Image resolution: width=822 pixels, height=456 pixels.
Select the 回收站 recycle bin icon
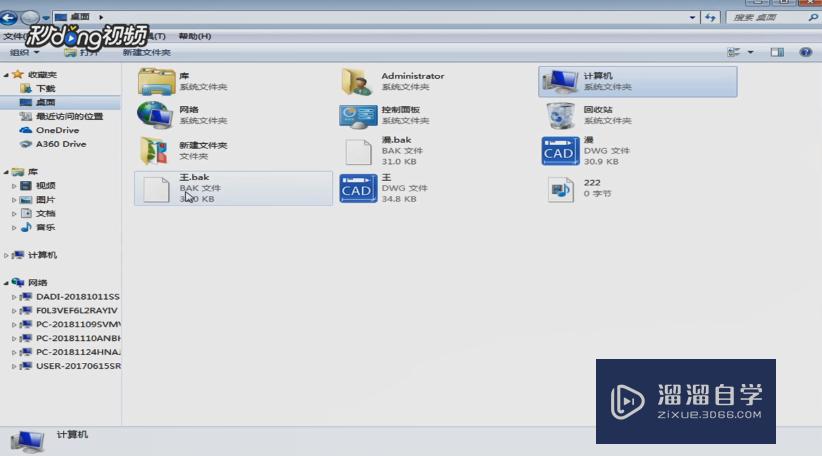pyautogui.click(x=560, y=115)
